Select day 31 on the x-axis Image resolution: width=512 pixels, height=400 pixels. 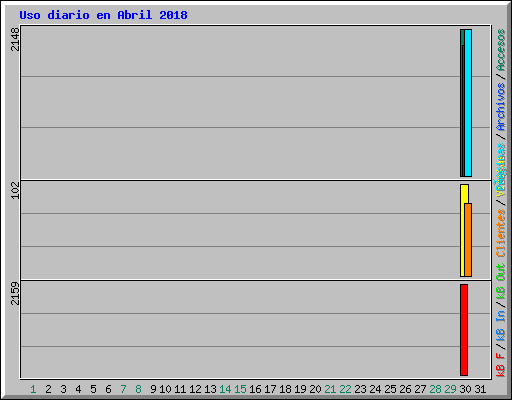(x=480, y=389)
